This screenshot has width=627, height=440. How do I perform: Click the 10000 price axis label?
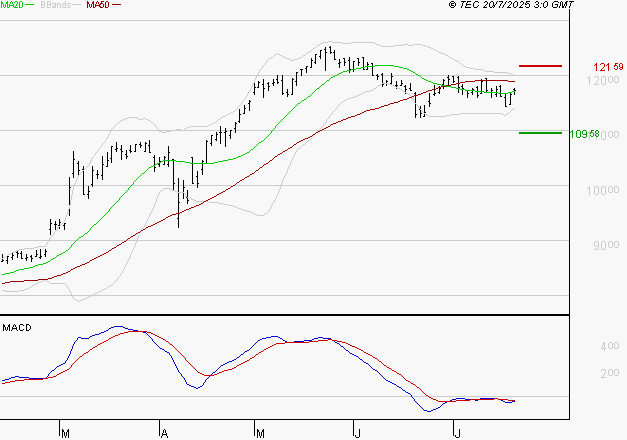click(x=603, y=190)
